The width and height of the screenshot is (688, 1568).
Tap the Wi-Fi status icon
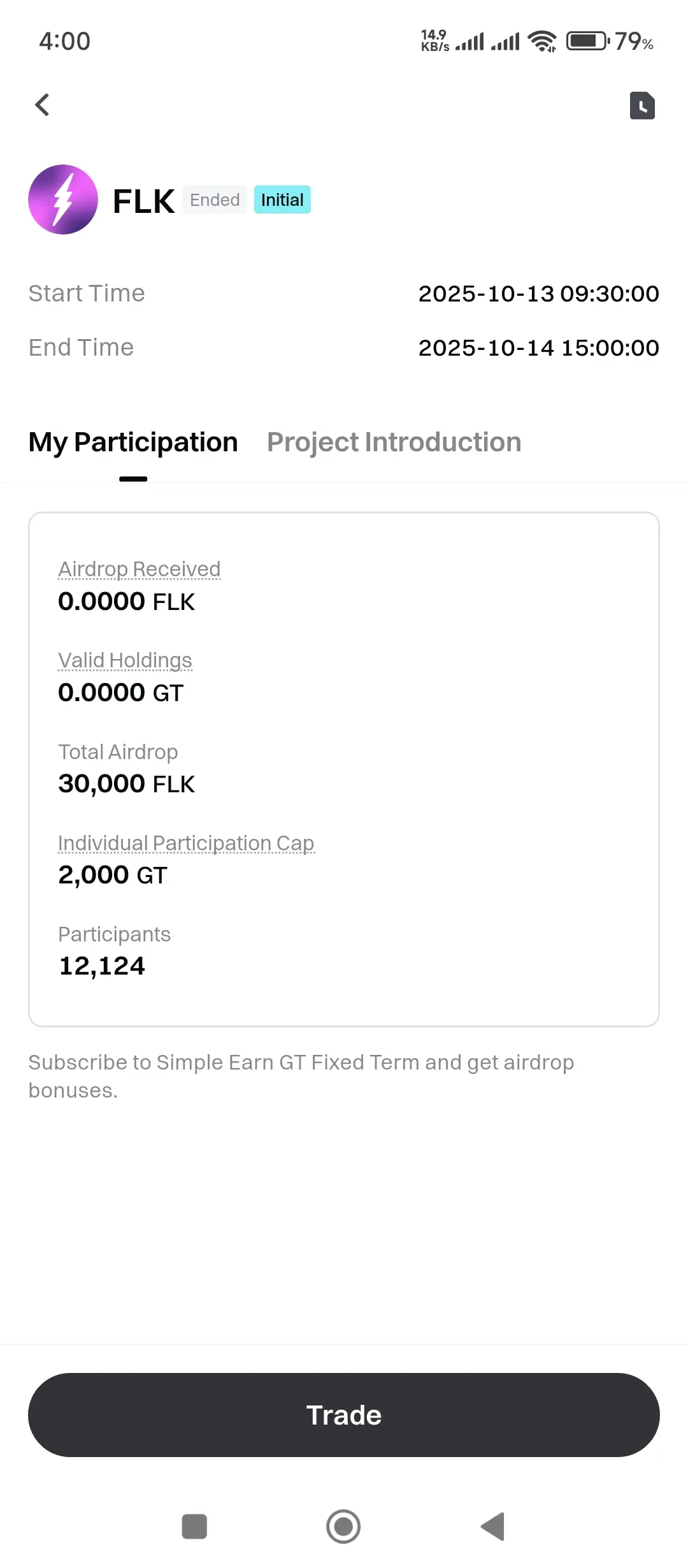(x=542, y=41)
